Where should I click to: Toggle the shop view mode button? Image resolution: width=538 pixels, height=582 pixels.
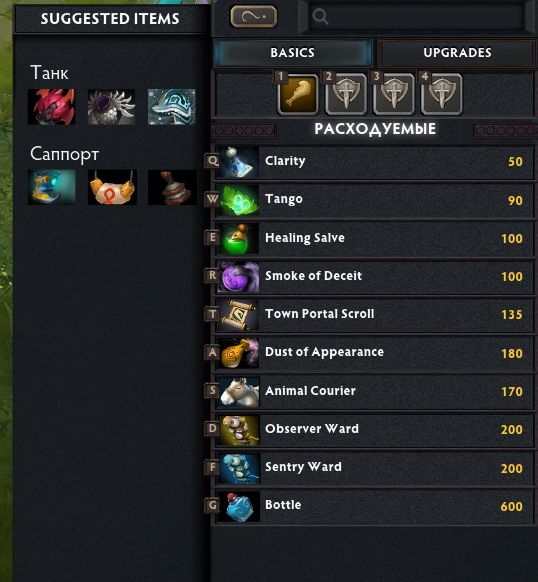(254, 16)
